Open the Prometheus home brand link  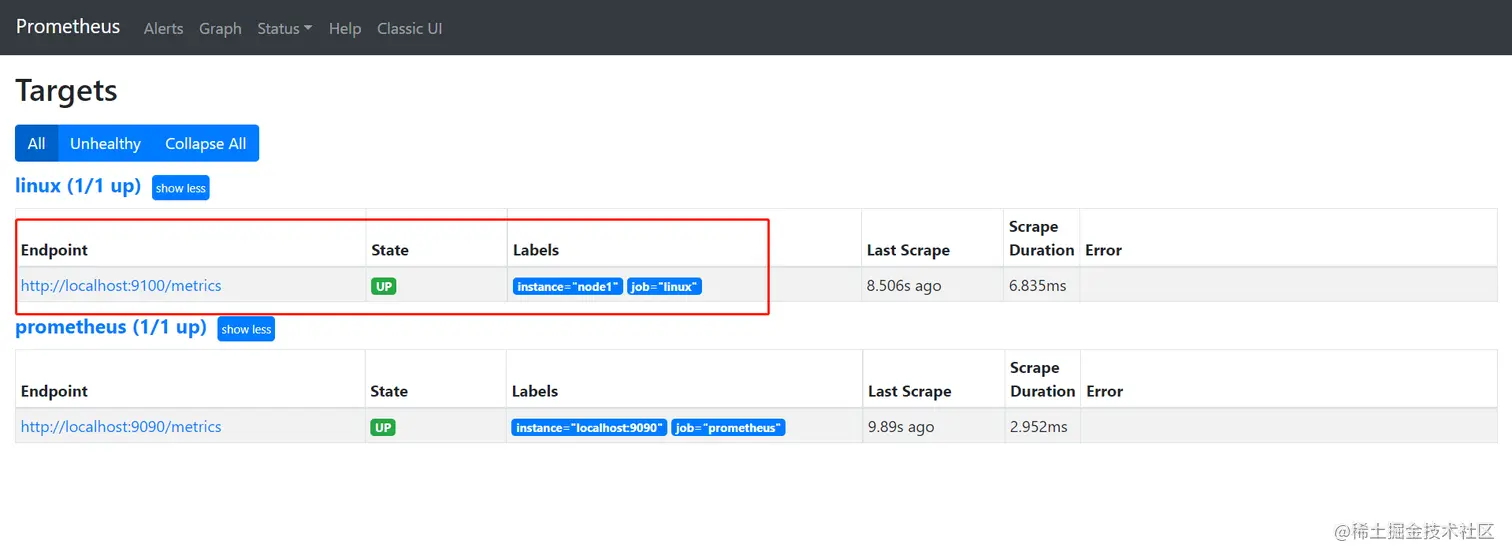[x=68, y=27]
